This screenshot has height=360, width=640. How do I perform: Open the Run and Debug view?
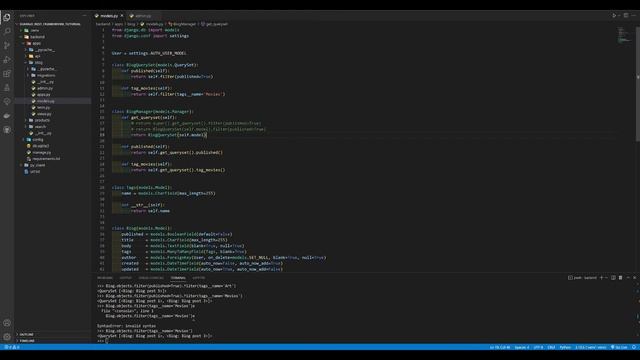pos(7,60)
